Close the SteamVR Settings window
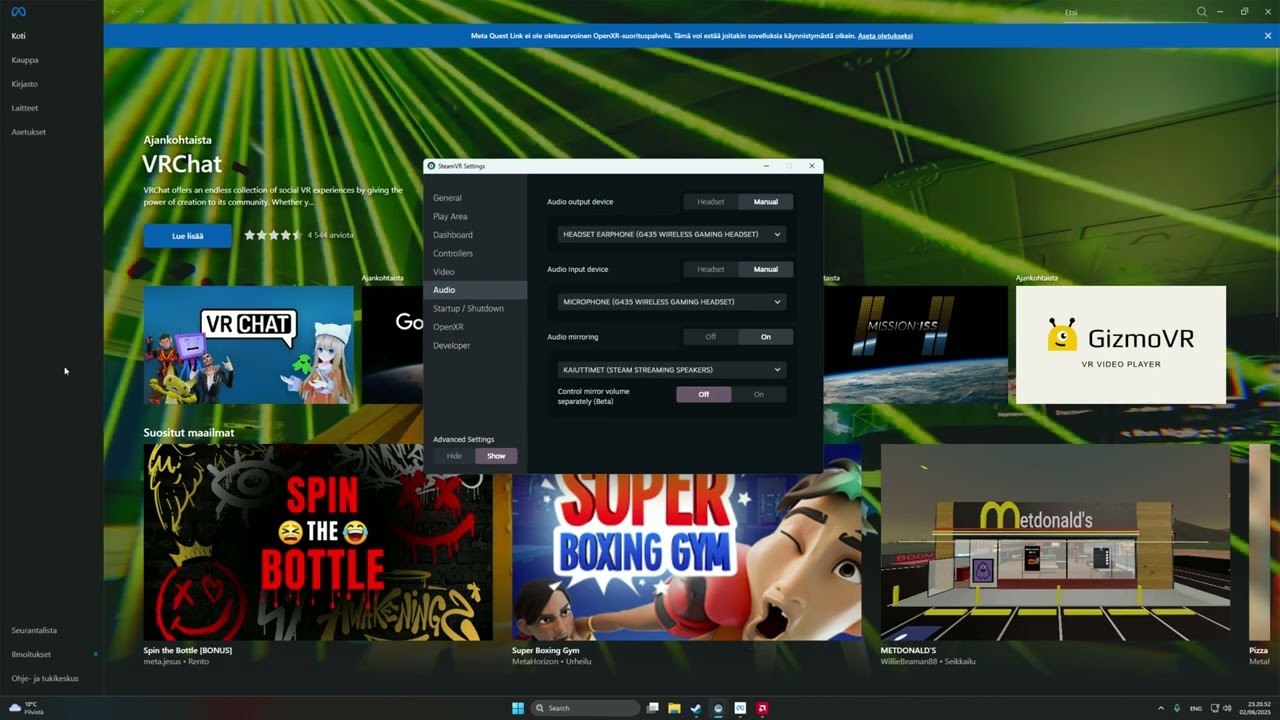 (812, 166)
